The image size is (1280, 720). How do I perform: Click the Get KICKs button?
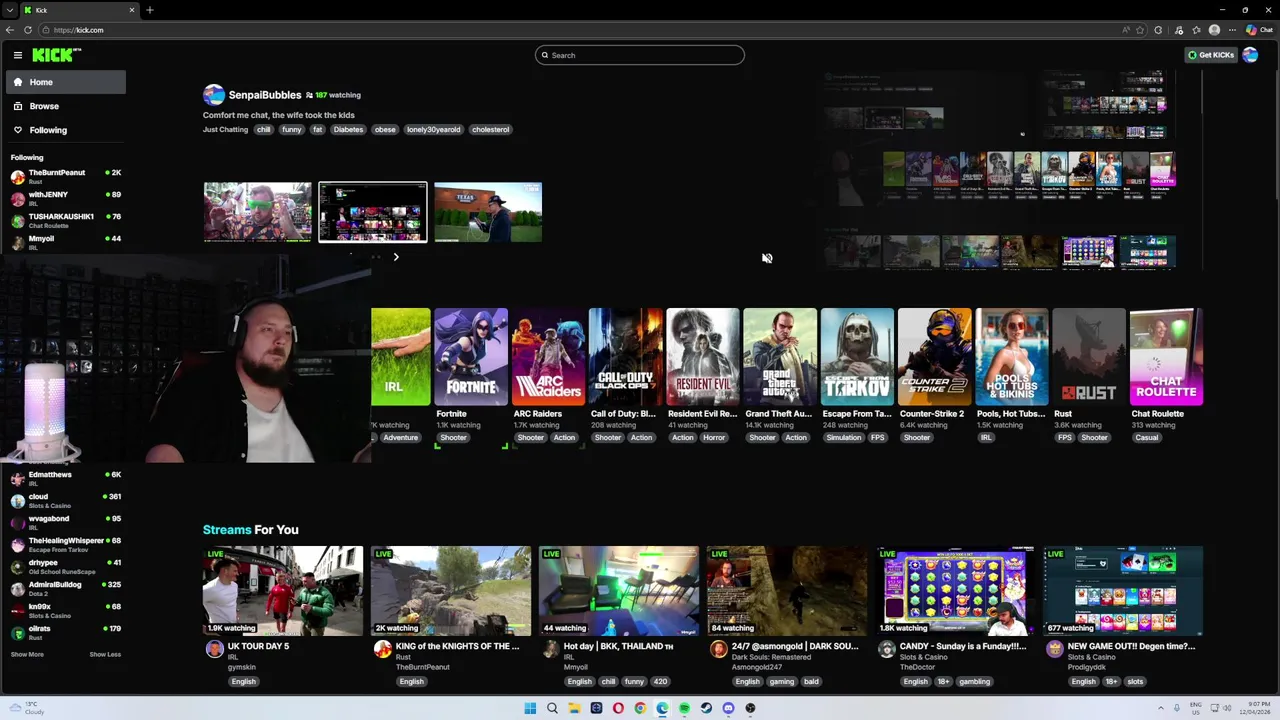pos(1211,55)
